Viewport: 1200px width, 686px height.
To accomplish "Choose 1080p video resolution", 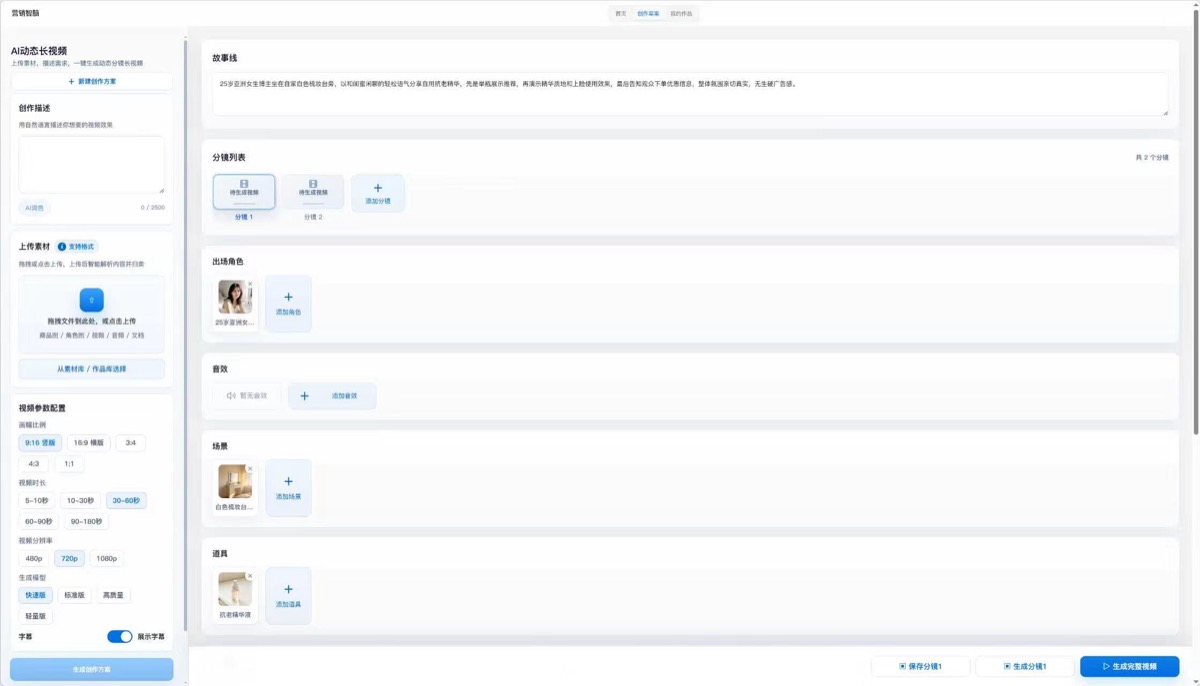I will [107, 558].
